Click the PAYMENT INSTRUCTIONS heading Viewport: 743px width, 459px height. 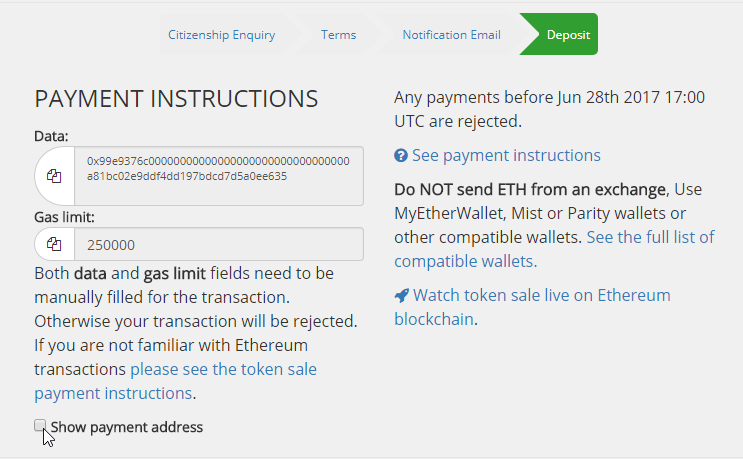pyautogui.click(x=176, y=99)
